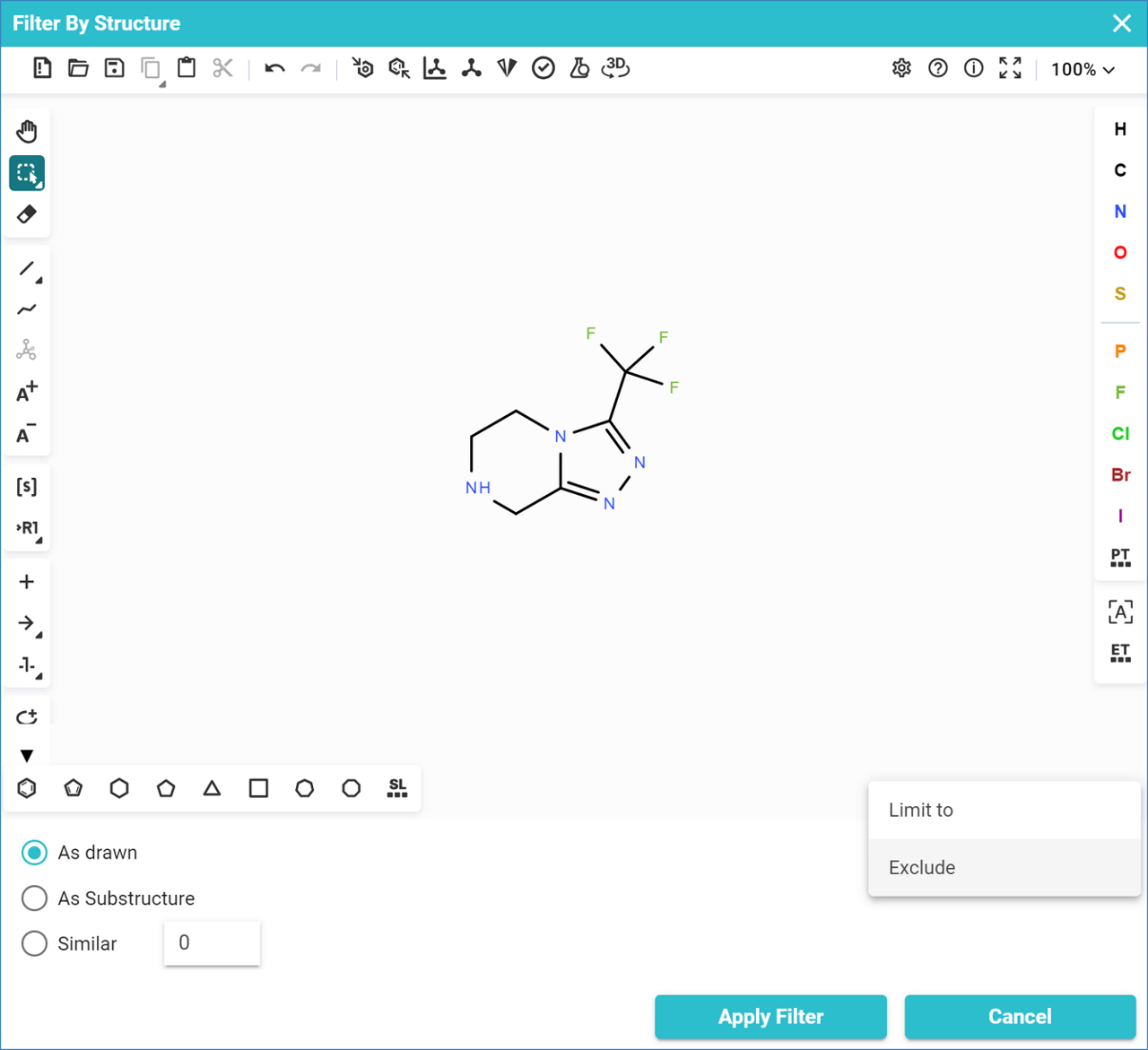
Task: Expand the left toolbar collapse arrow
Action: (27, 756)
